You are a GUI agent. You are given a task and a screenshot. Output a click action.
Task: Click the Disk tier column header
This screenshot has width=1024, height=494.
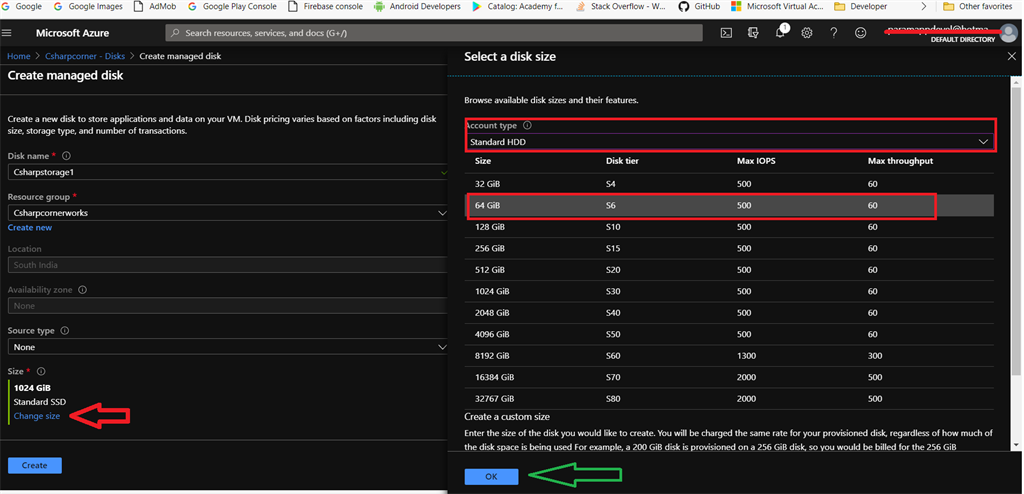click(x=622, y=160)
